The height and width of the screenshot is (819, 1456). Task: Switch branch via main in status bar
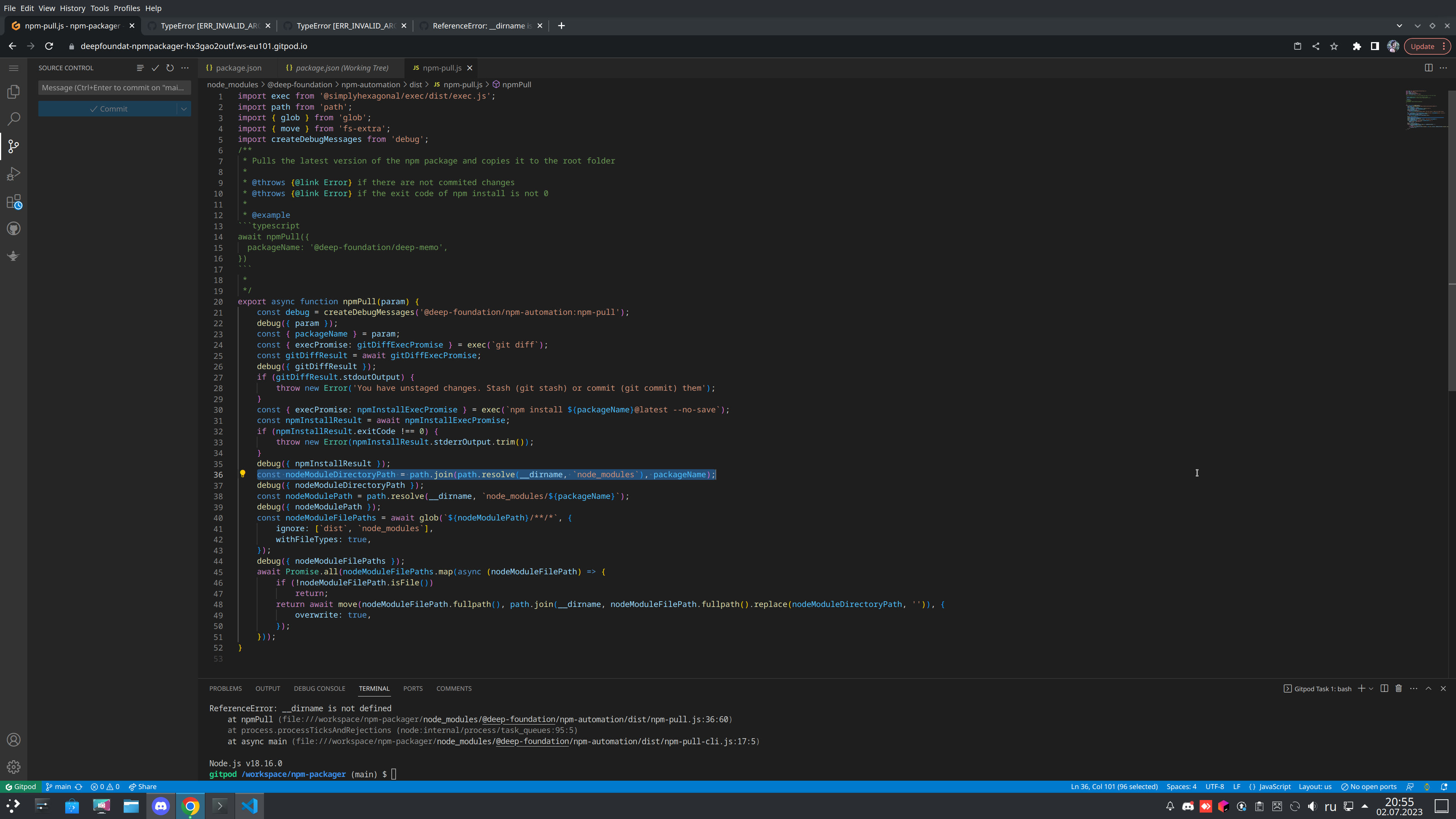pyautogui.click(x=58, y=787)
